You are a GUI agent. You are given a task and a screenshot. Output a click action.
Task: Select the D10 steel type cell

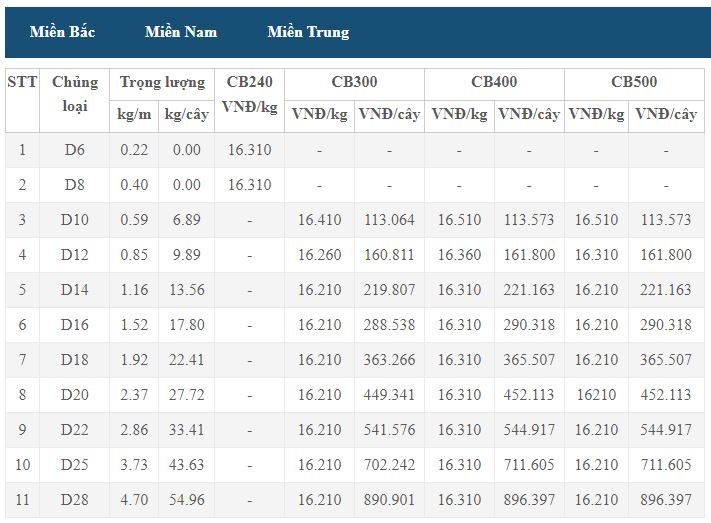[74, 220]
